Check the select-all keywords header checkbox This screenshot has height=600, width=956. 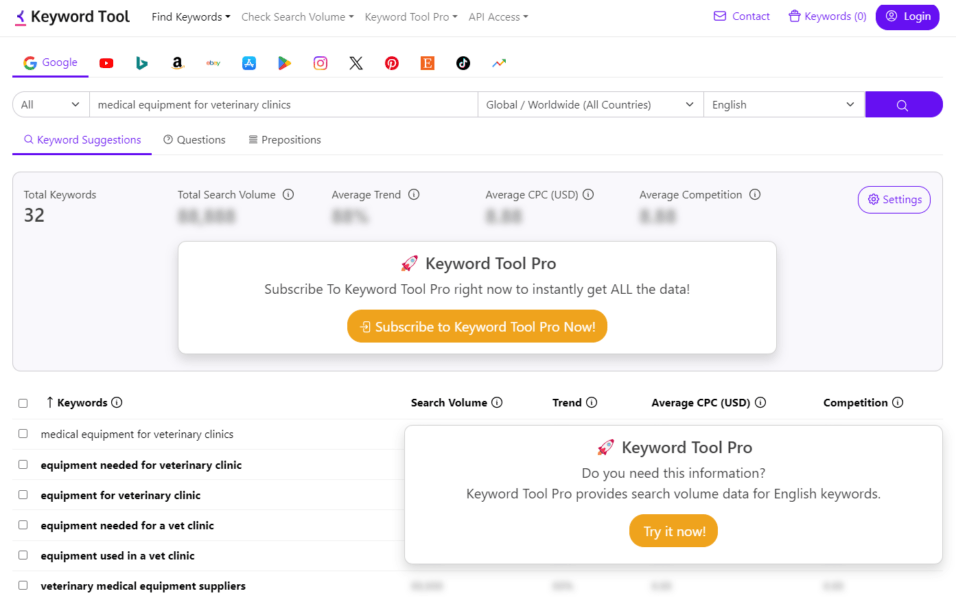pyautogui.click(x=24, y=402)
